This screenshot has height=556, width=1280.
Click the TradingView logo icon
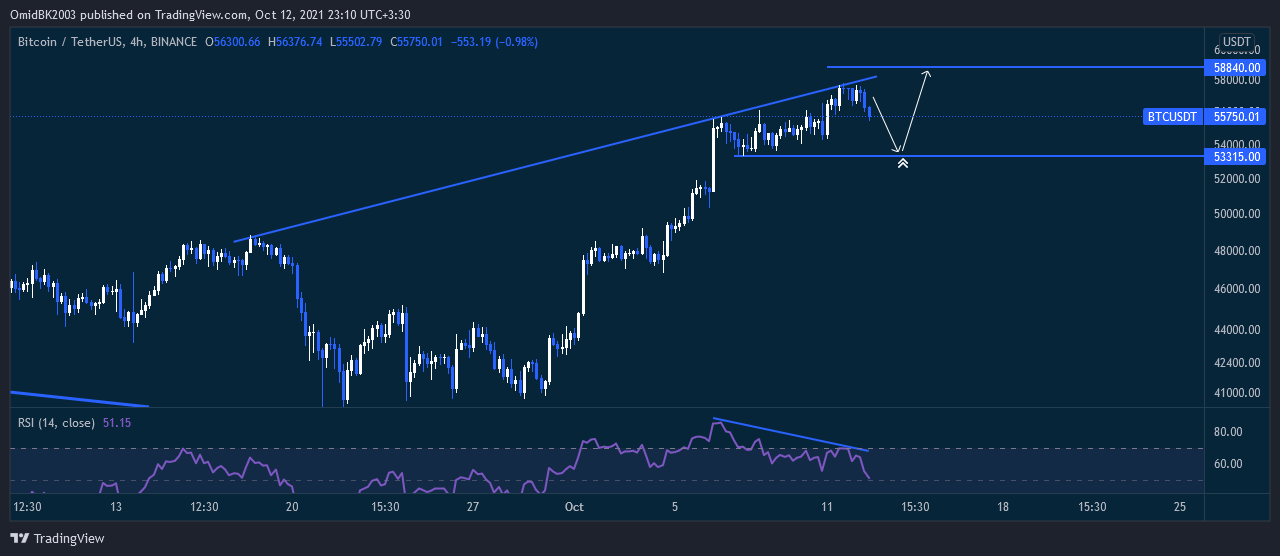[x=20, y=538]
